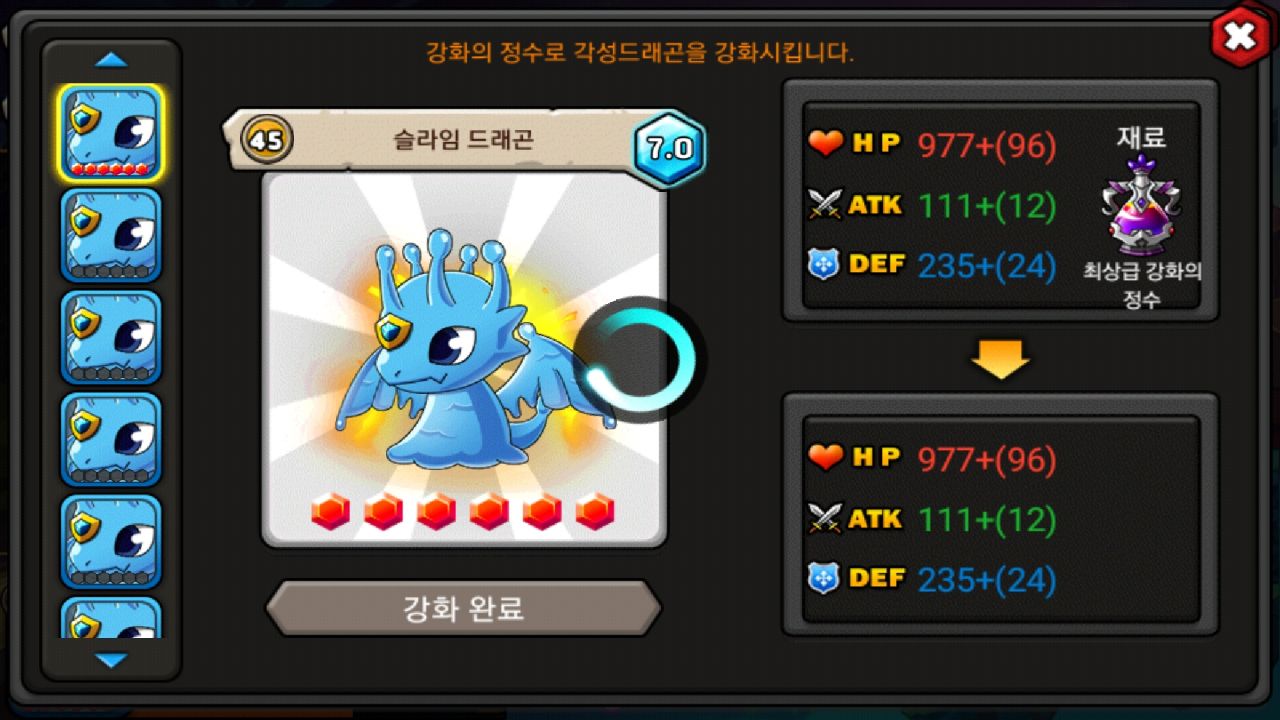Select the fourth dragon thumbnail in list
The height and width of the screenshot is (720, 1280).
point(111,439)
